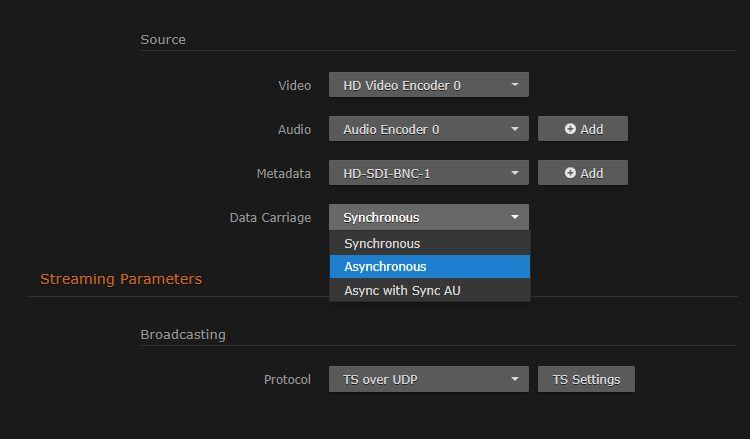The image size is (750, 439).
Task: Click the arrow on the Video dropdown
Action: pos(514,85)
